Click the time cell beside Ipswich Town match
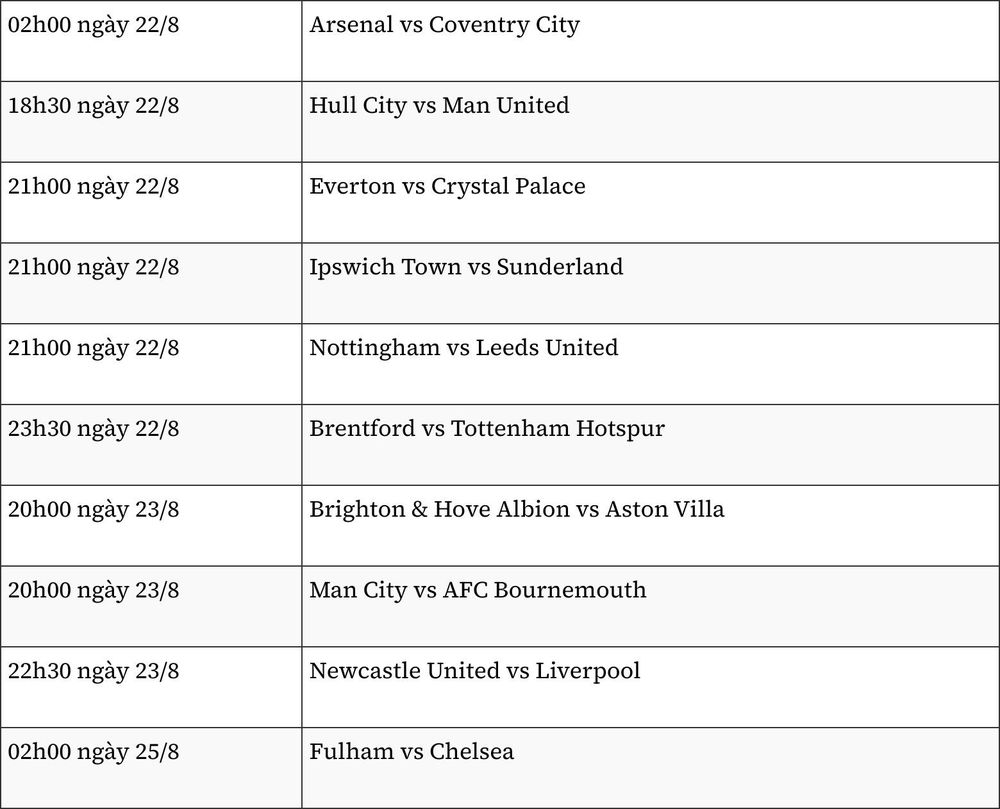Image resolution: width=1000 pixels, height=809 pixels. (x=151, y=283)
